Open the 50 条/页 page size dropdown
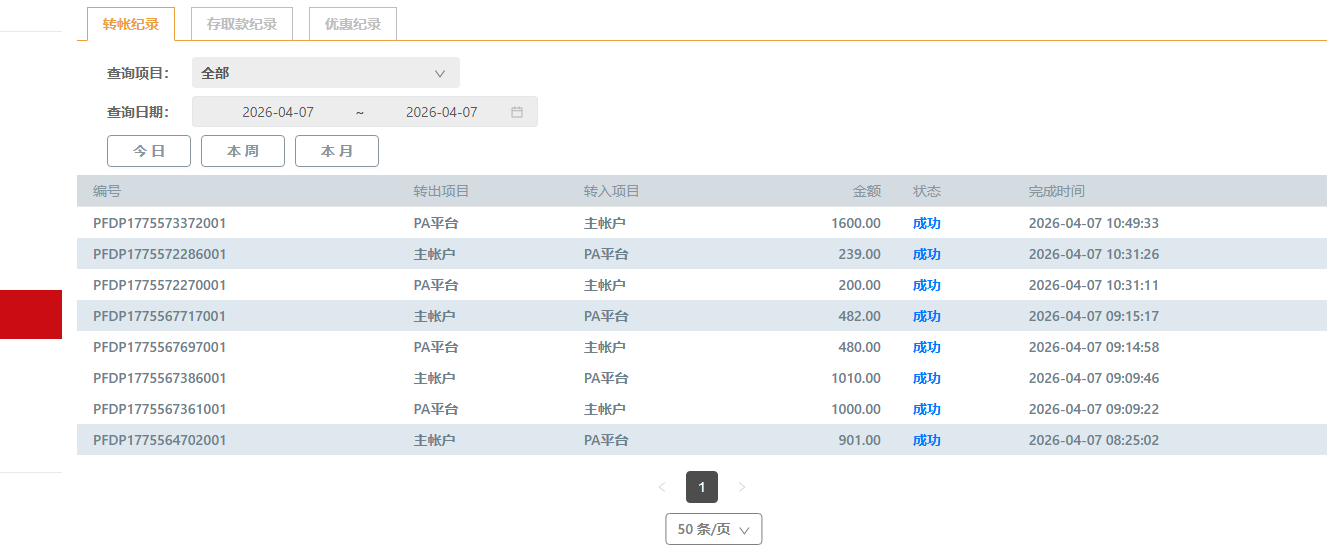Screen dimensions: 1331x559 click(x=713, y=529)
